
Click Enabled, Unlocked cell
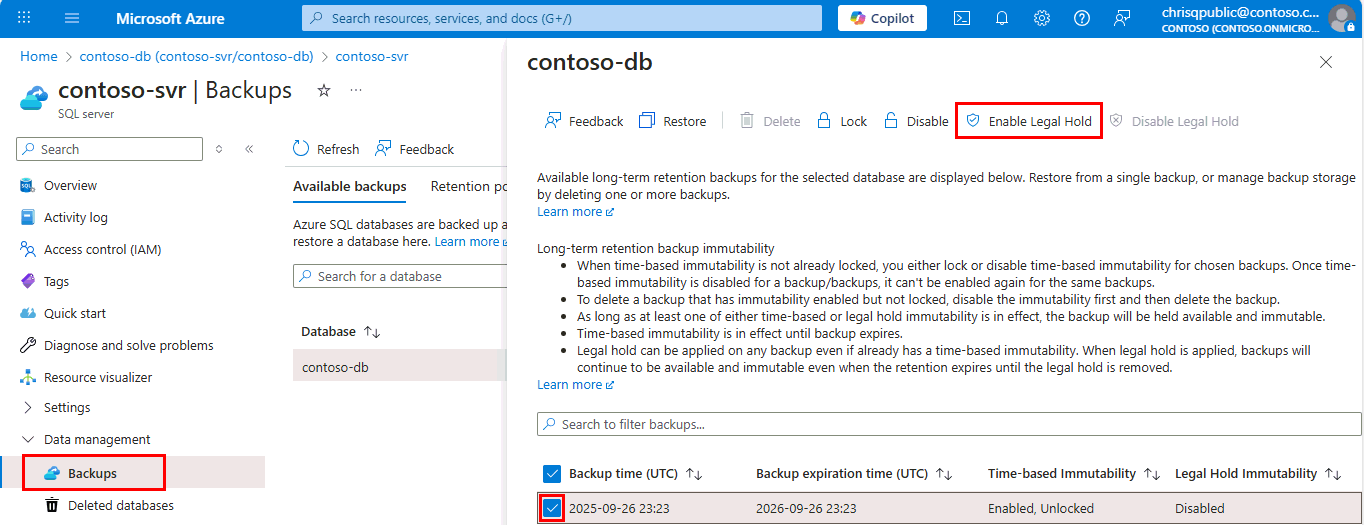point(1041,508)
